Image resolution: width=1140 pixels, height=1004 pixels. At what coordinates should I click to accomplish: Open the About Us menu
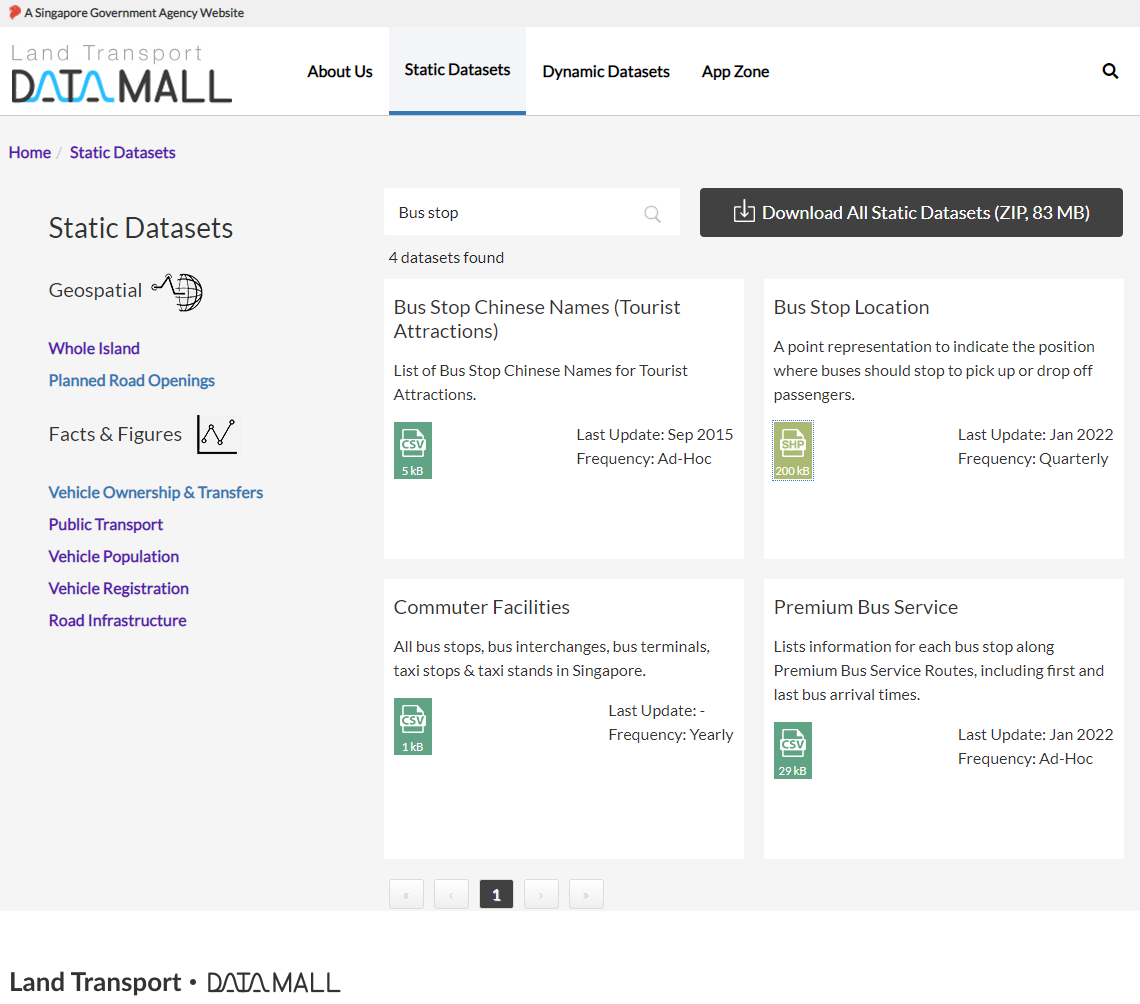[x=339, y=71]
